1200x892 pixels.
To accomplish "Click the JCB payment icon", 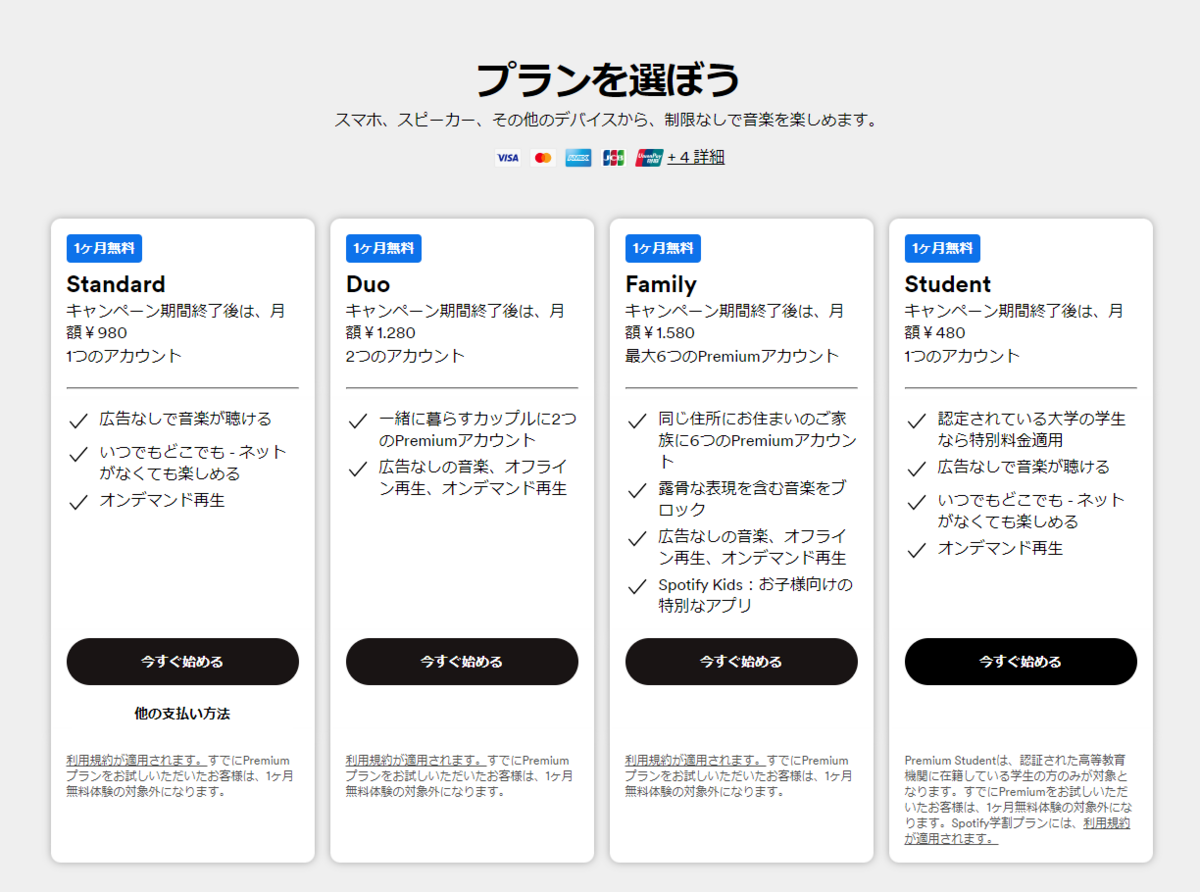I will click(x=613, y=158).
